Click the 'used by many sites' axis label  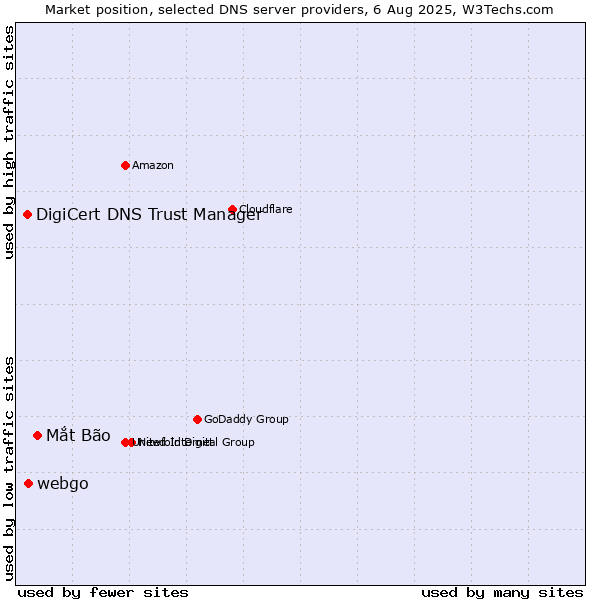click(502, 593)
